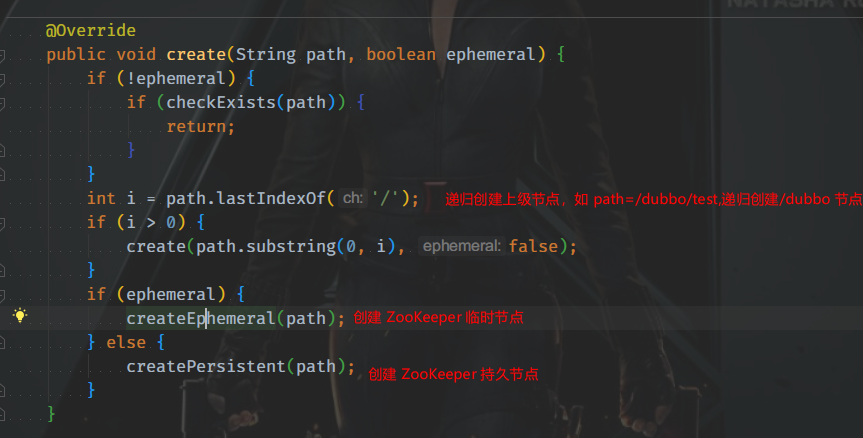Image resolution: width=863 pixels, height=438 pixels.
Task: Fold the "if (checkExists(path))" block marker
Action: click(x=2, y=103)
